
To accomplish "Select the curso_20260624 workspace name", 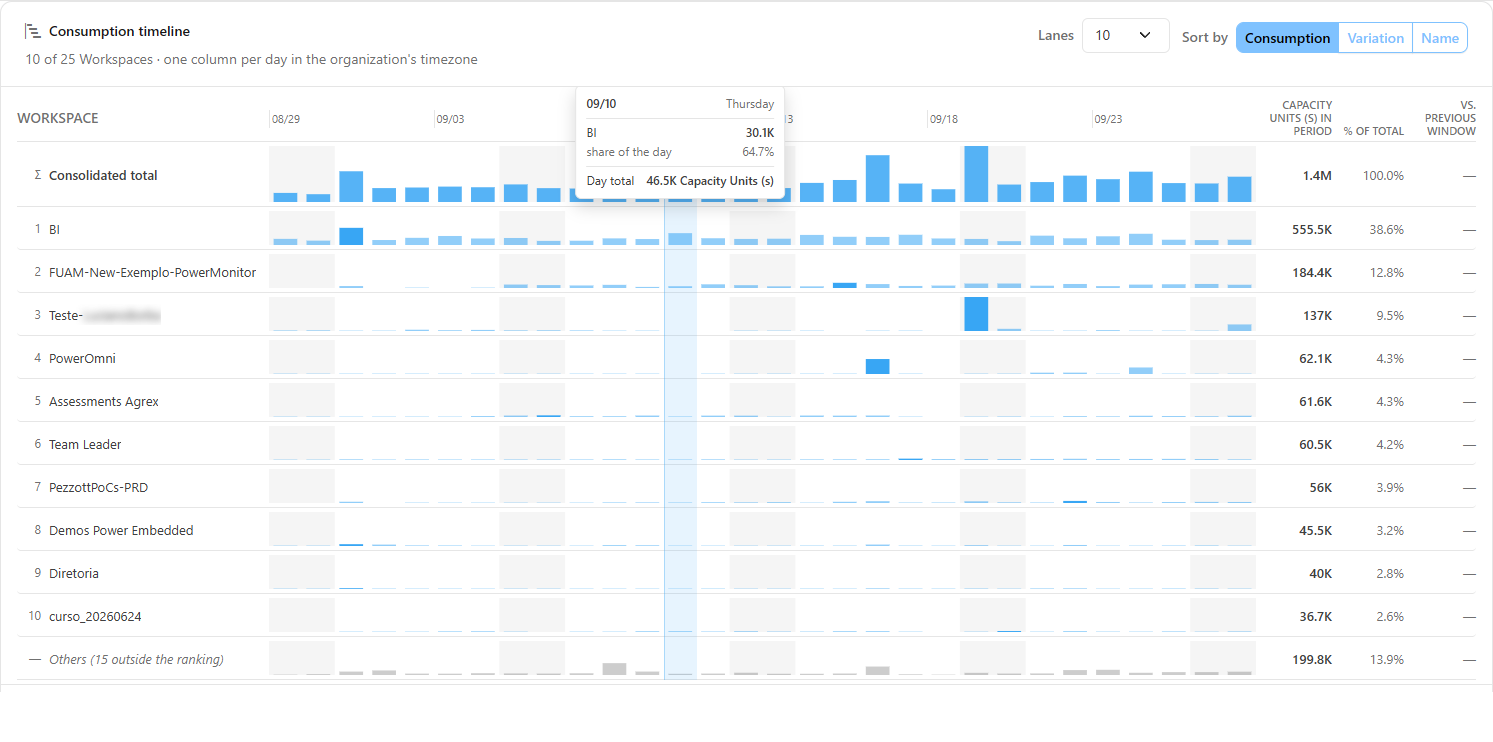I will [x=95, y=616].
